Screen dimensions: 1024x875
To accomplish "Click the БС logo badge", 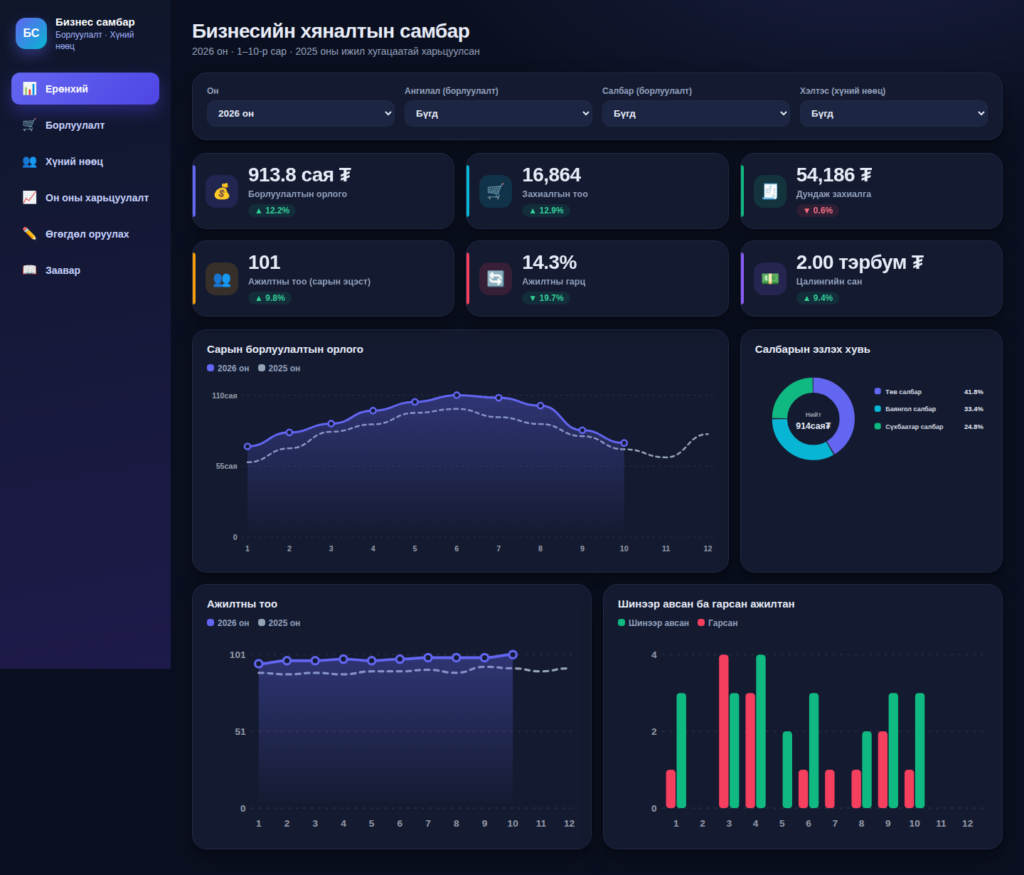I will tap(31, 33).
